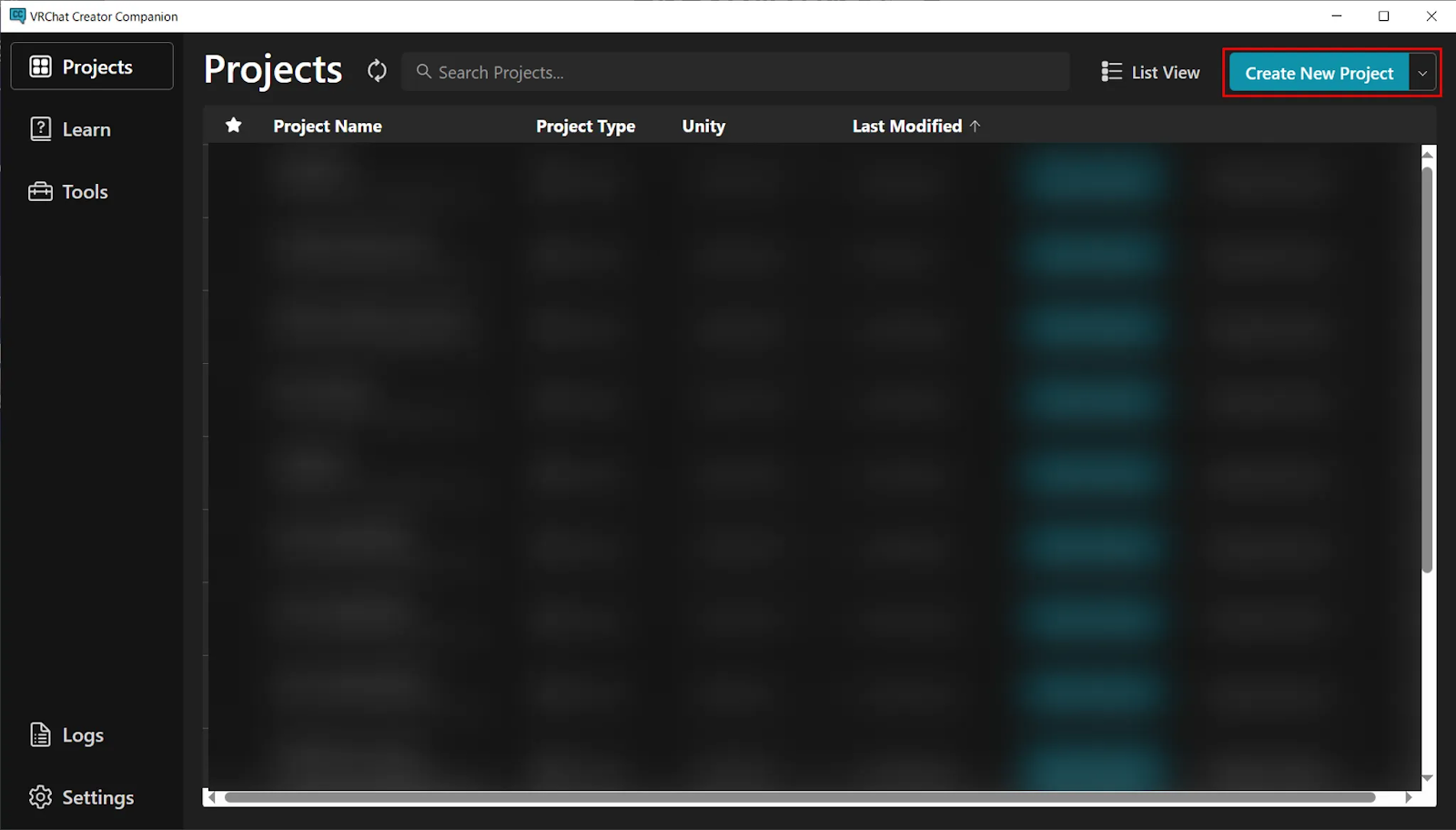Click the vertical scrollbar thumb
The image size is (1456, 830).
click(x=1427, y=369)
